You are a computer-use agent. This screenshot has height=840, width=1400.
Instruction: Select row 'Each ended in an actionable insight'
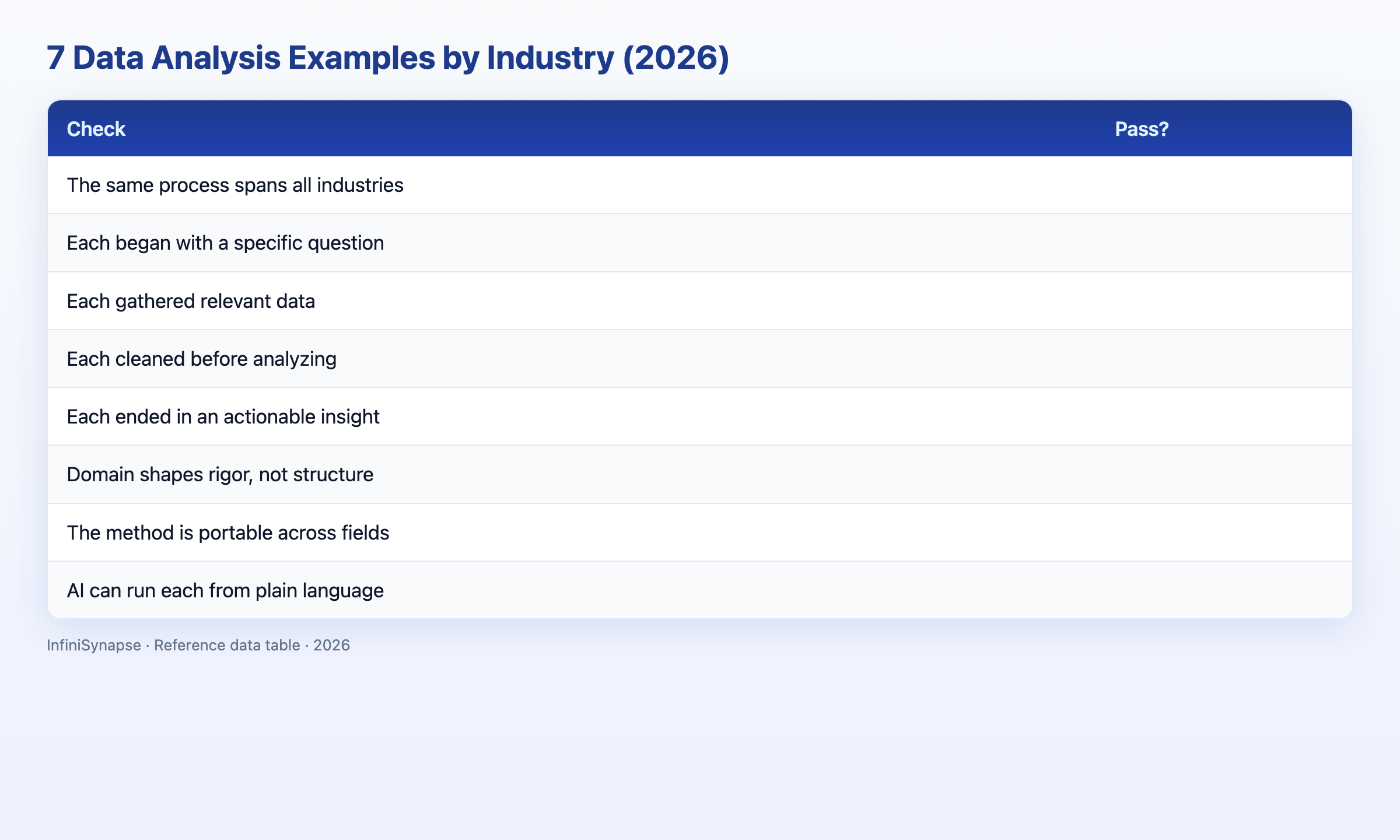pyautogui.click(x=700, y=416)
